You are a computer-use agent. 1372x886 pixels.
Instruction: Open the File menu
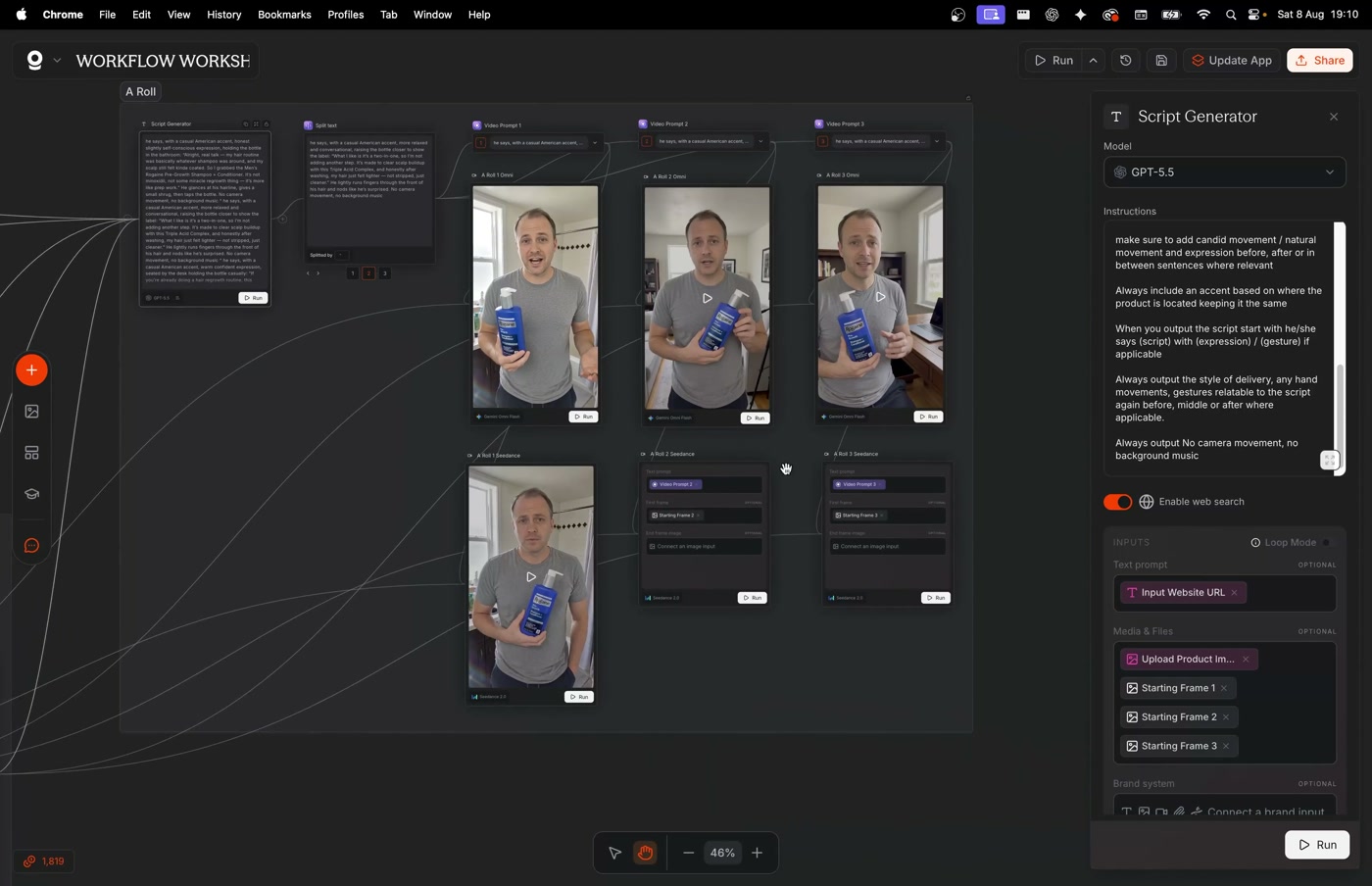coord(107,15)
